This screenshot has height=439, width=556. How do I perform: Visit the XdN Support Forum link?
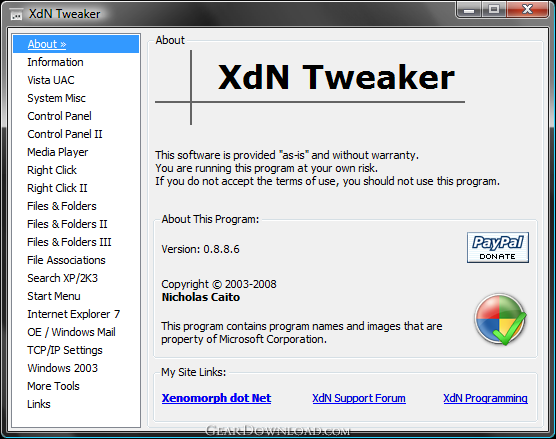pos(359,398)
